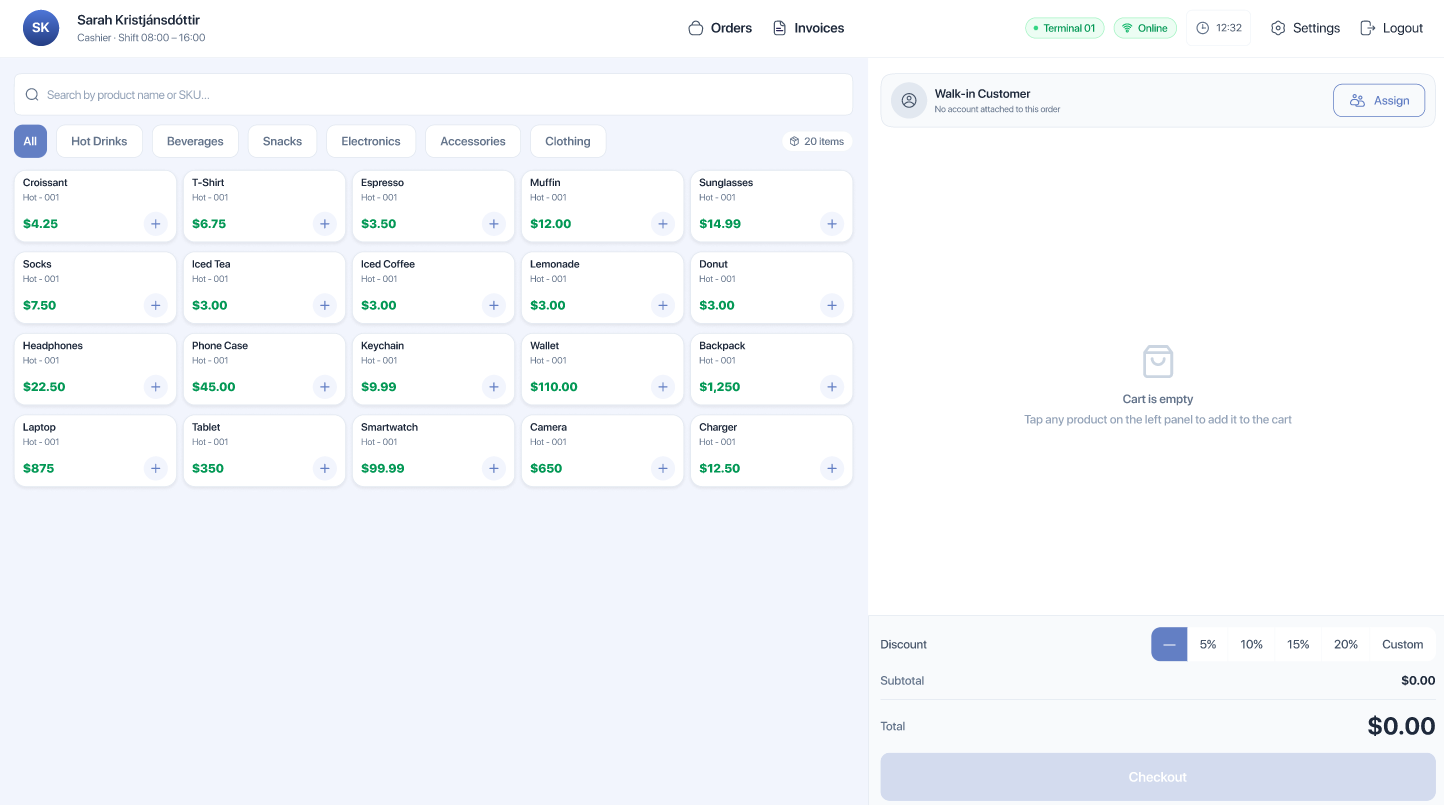
Task: Add Sunglasses via the plus icon
Action: point(831,224)
